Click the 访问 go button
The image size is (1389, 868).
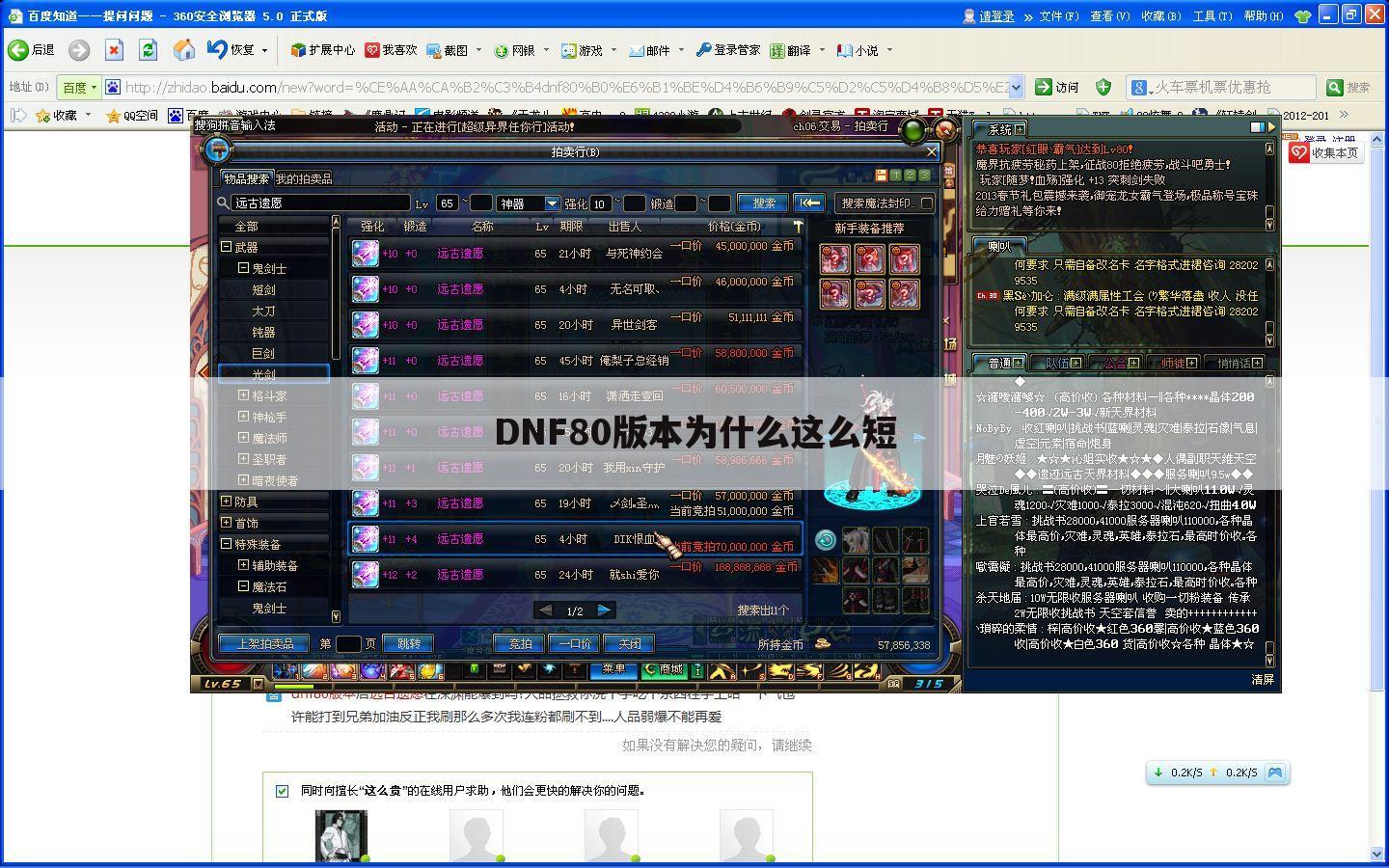[x=1057, y=87]
